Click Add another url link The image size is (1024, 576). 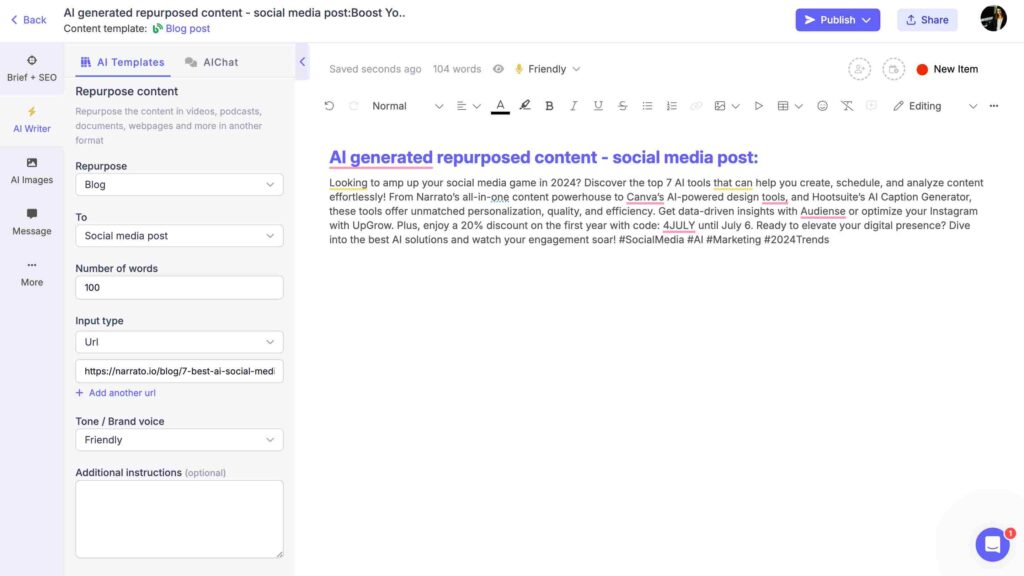point(116,392)
